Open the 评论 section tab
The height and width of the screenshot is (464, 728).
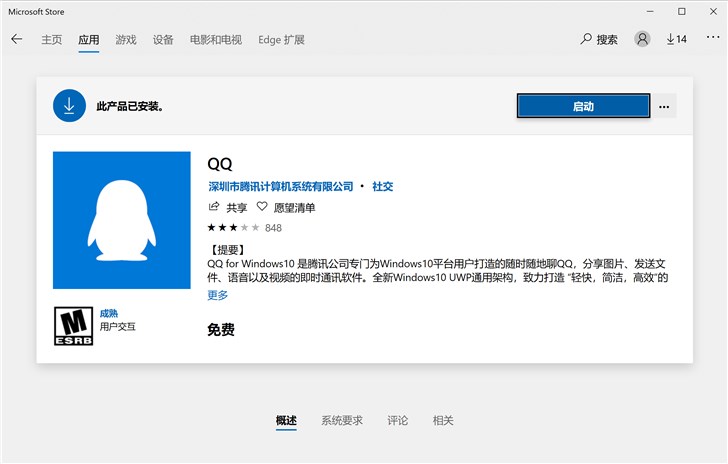pyautogui.click(x=398, y=420)
